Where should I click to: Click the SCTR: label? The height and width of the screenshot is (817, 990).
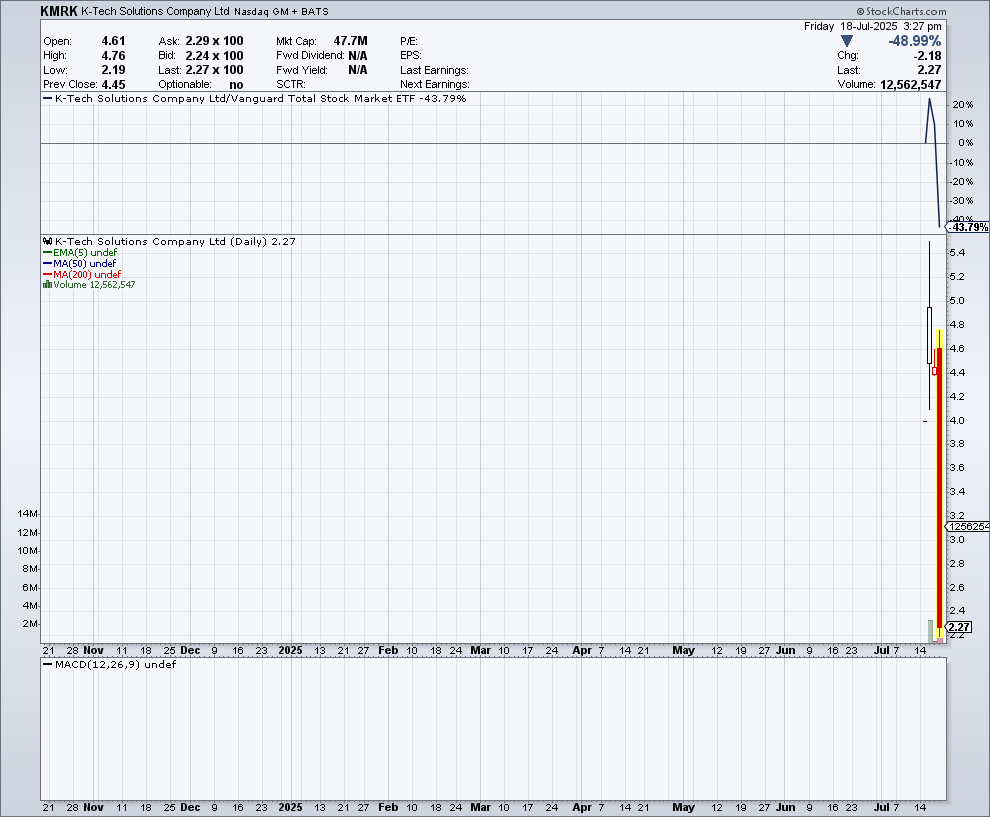(x=290, y=85)
